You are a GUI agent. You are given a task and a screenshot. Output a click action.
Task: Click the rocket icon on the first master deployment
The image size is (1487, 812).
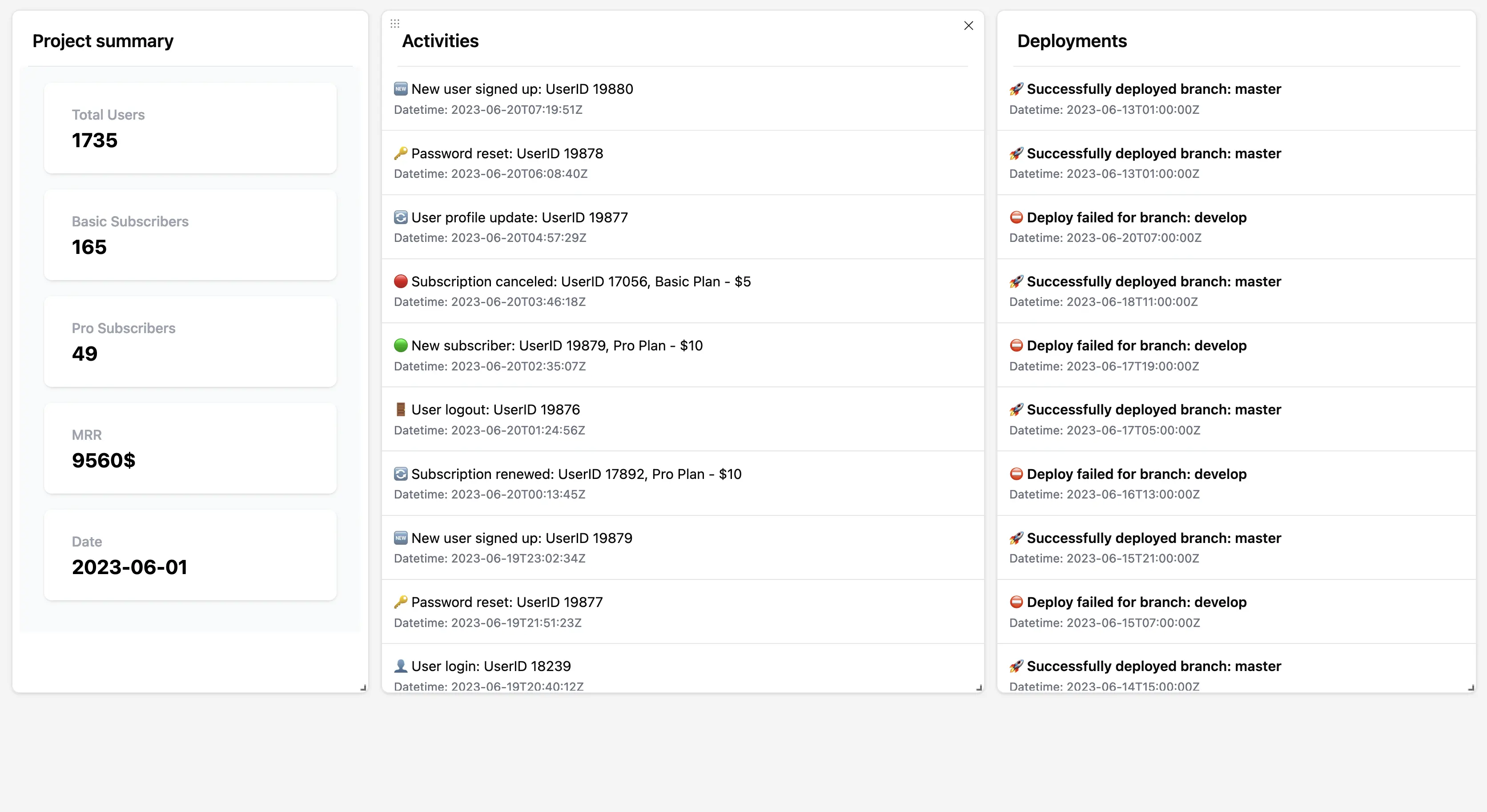(1018, 88)
